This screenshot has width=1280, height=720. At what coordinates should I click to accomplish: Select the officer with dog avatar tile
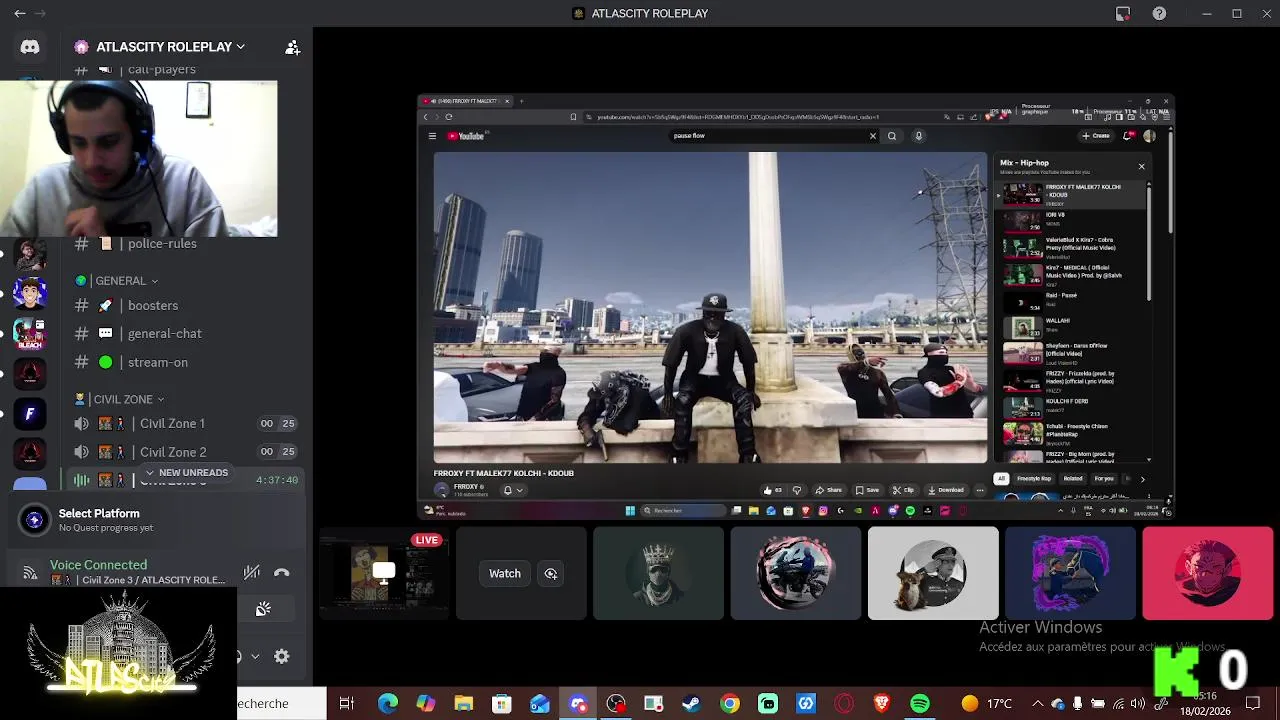point(933,574)
